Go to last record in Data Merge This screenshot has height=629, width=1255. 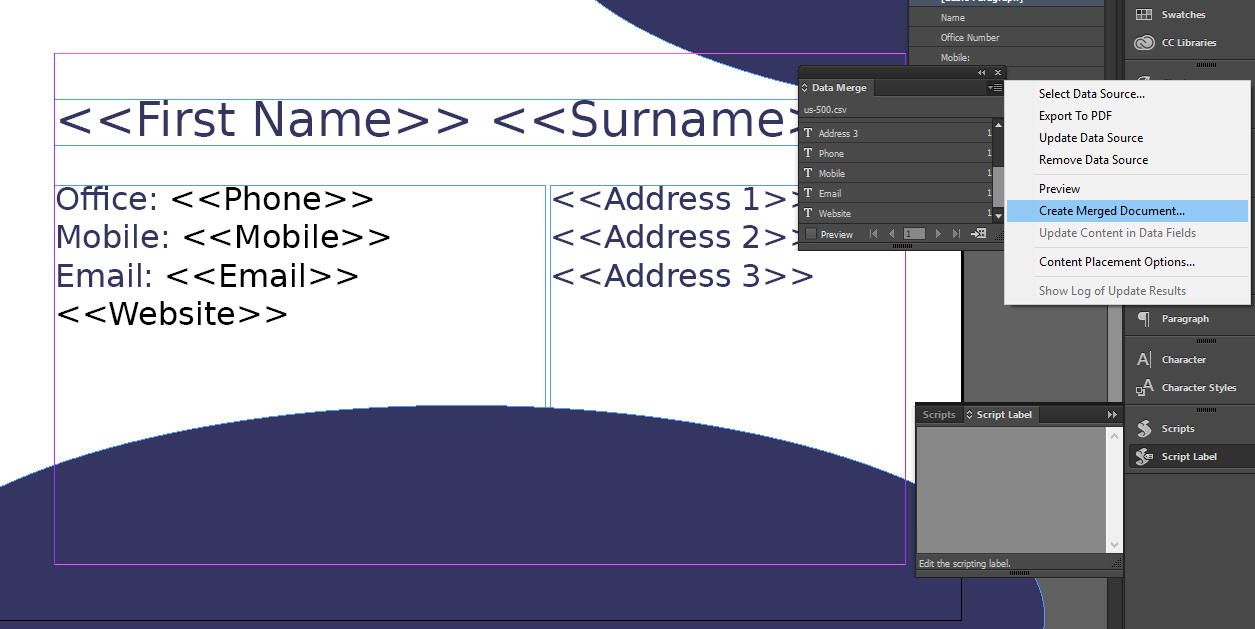point(955,234)
